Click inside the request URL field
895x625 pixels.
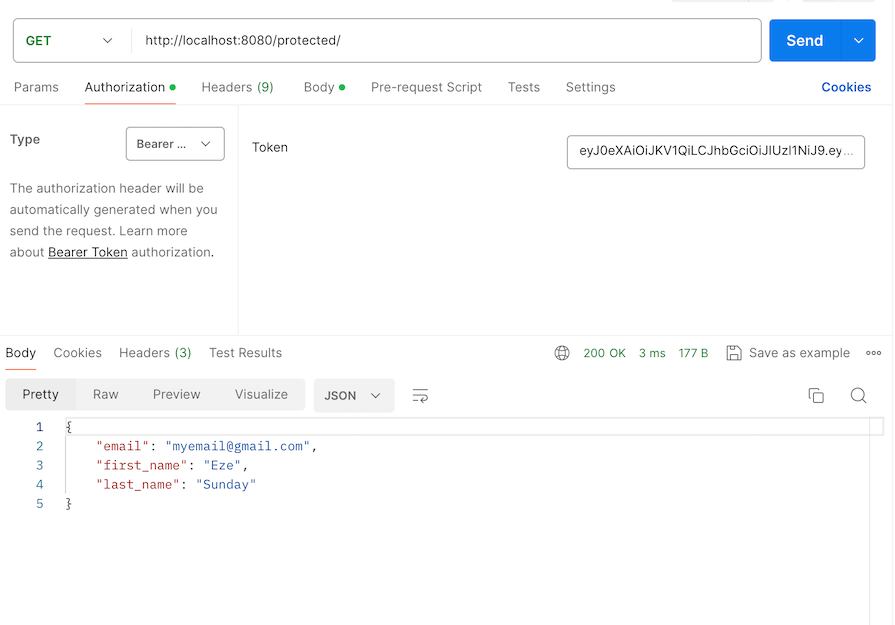click(400, 40)
